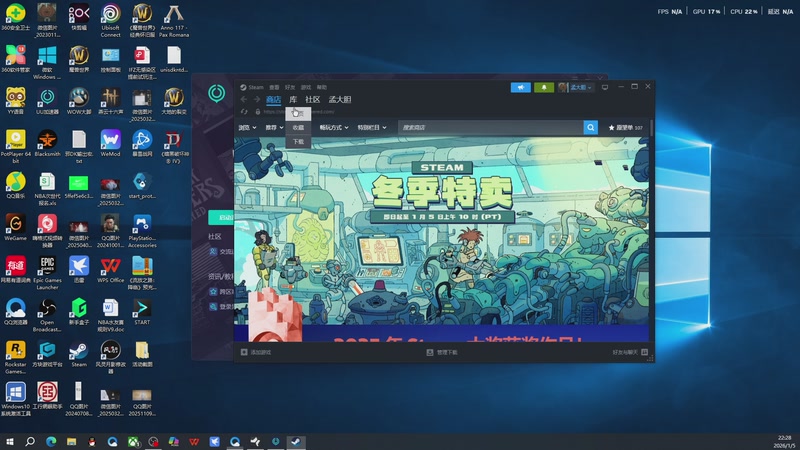
Task: Open Windows taskbar search
Action: click(30, 441)
